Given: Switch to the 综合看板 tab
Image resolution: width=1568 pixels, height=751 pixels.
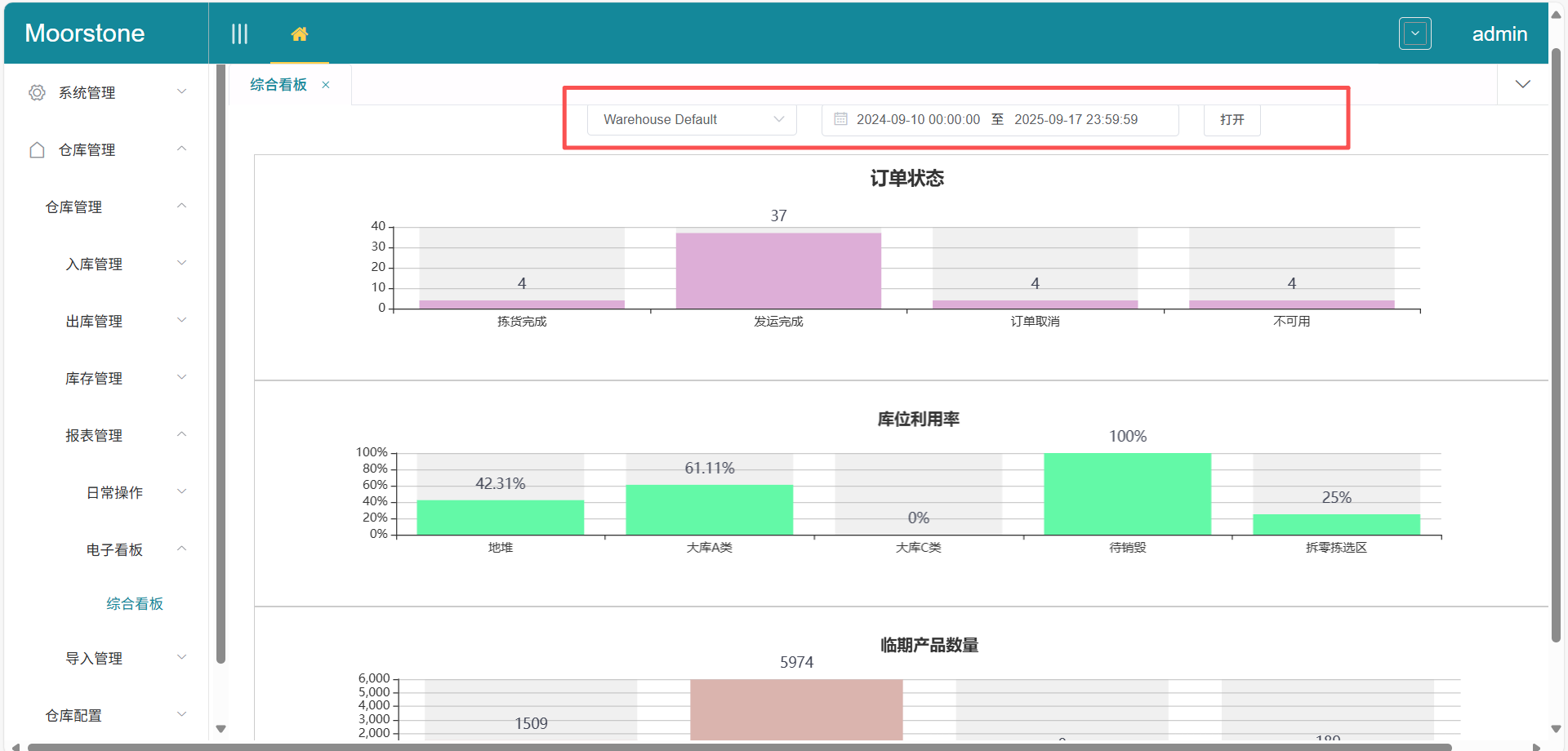Looking at the screenshot, I should (278, 85).
